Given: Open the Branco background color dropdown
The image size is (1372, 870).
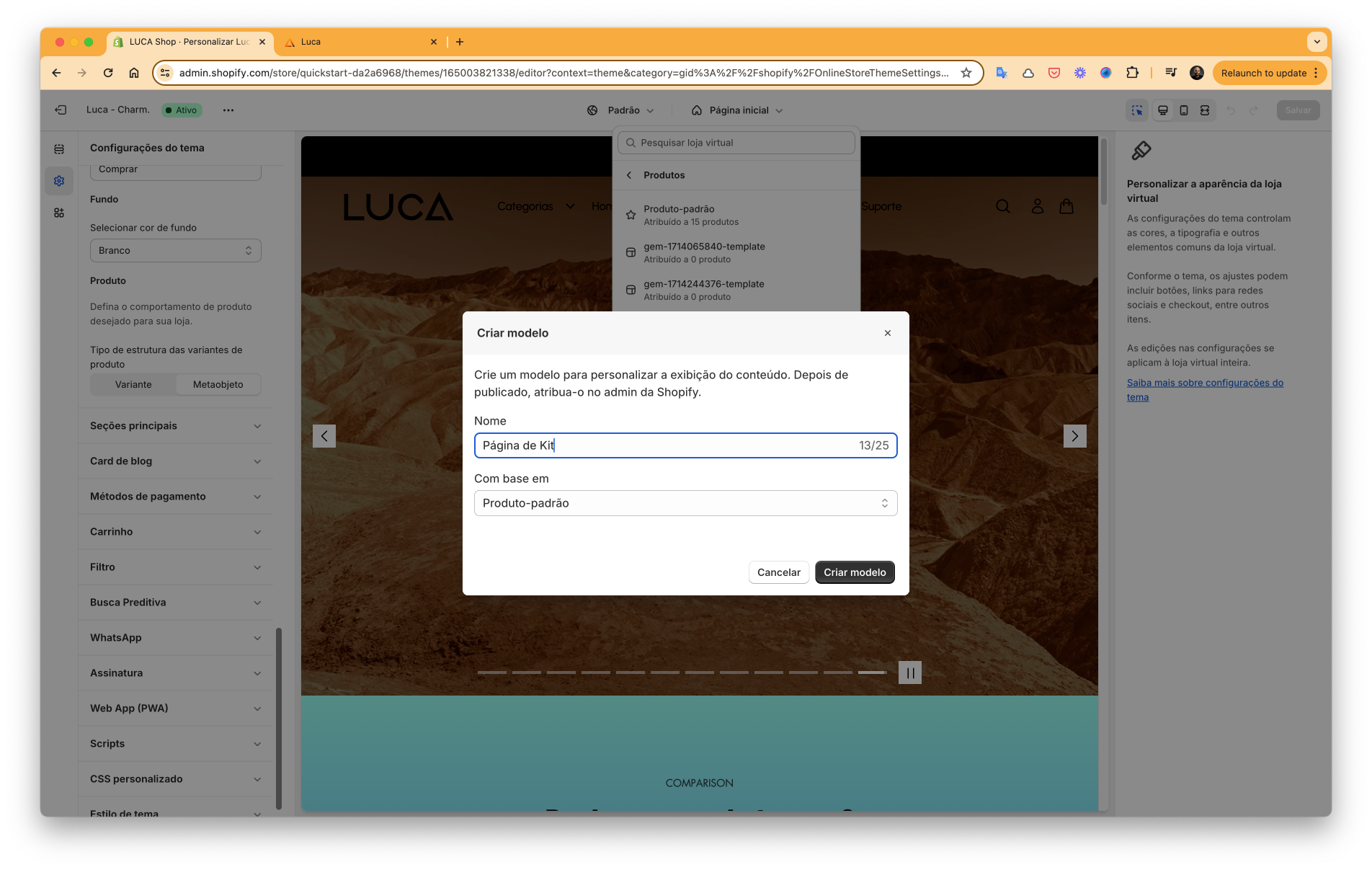Looking at the screenshot, I should [175, 251].
